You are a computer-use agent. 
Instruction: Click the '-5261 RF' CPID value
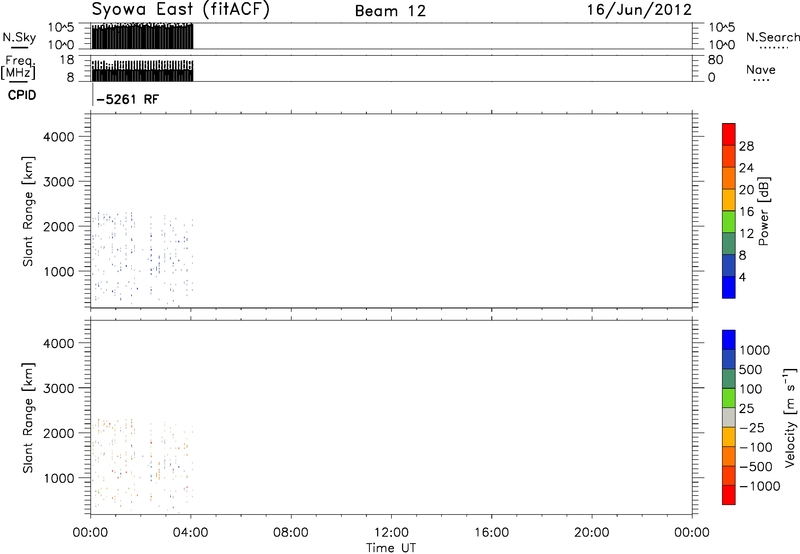128,99
